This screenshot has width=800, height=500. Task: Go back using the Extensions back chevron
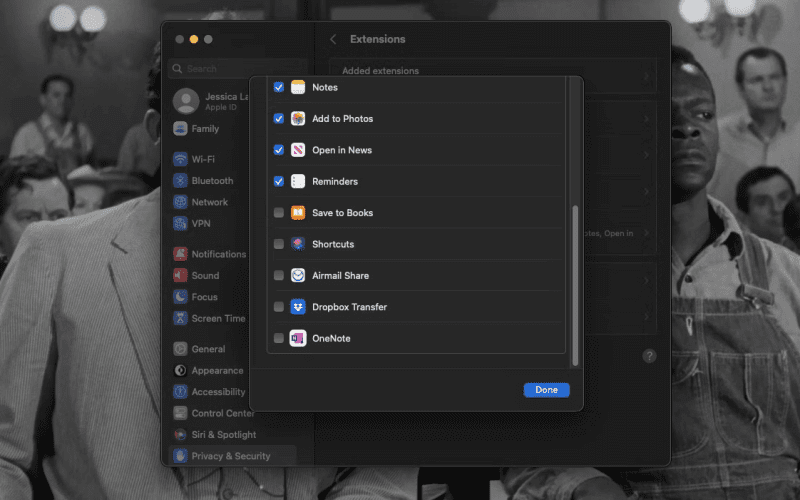333,39
